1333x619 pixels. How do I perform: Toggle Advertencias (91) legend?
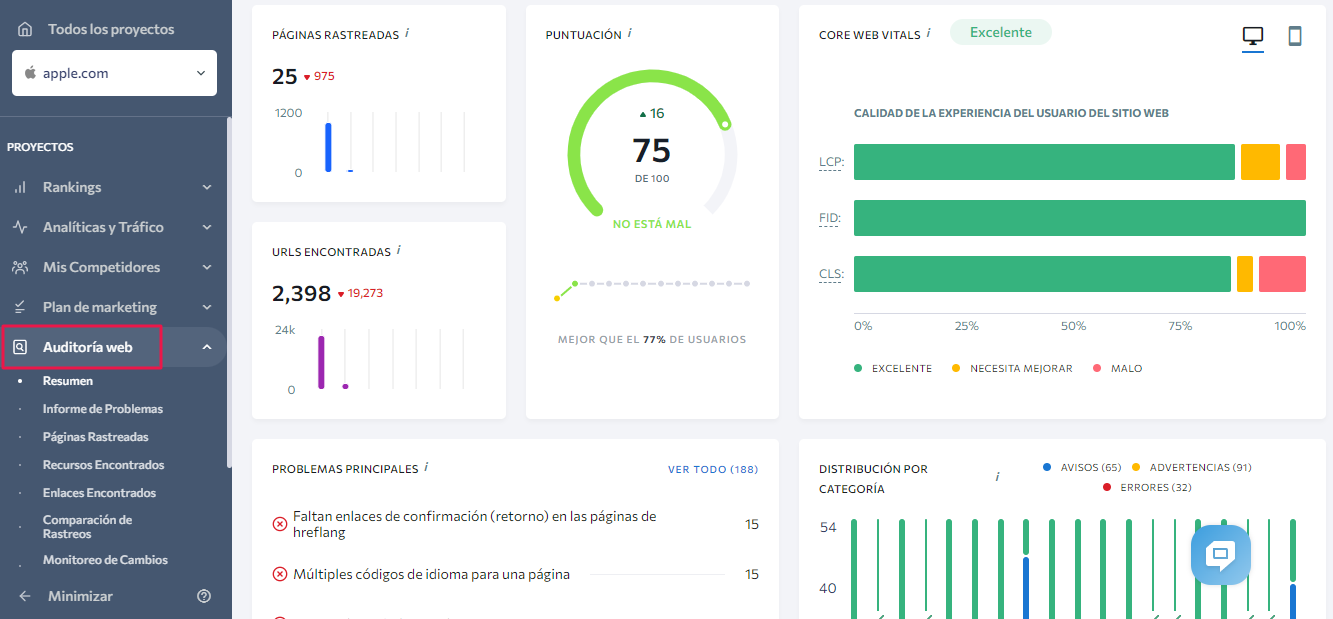coord(1192,467)
